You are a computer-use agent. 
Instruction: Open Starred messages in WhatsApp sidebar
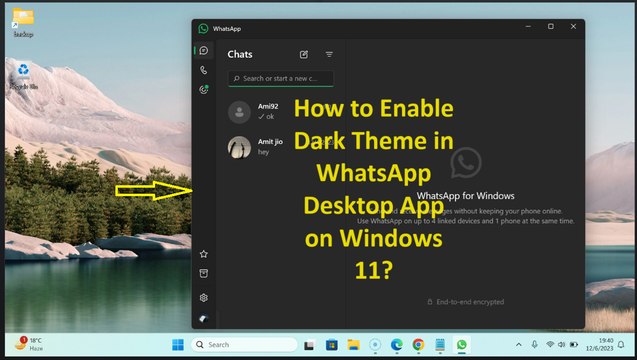(x=204, y=254)
